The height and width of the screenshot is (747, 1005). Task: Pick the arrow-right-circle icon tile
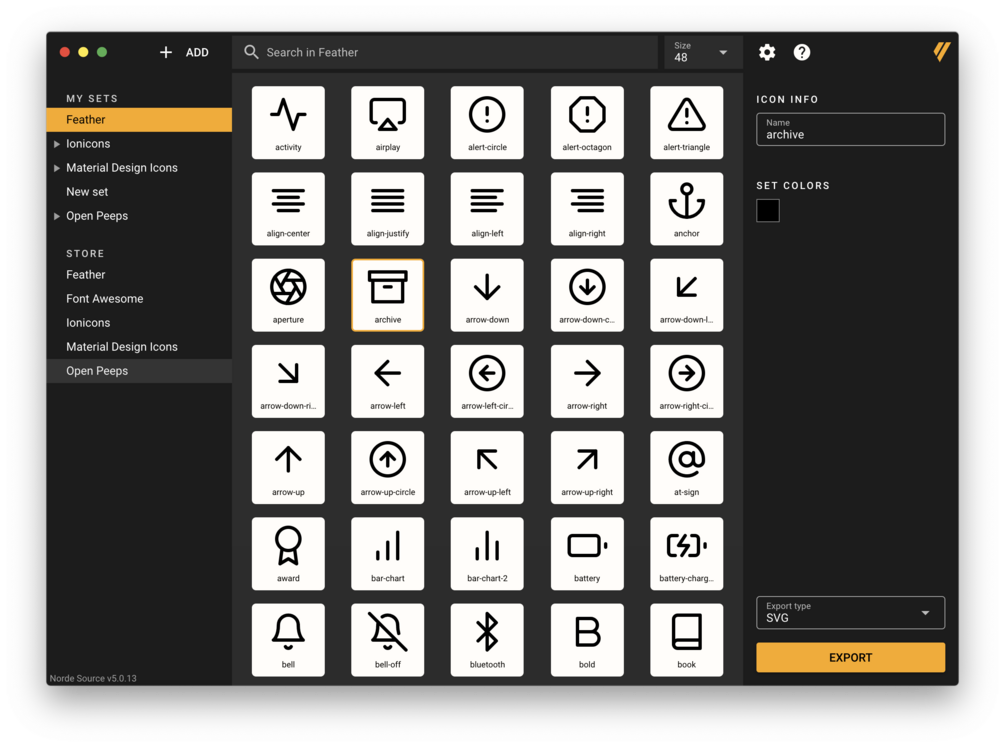686,381
